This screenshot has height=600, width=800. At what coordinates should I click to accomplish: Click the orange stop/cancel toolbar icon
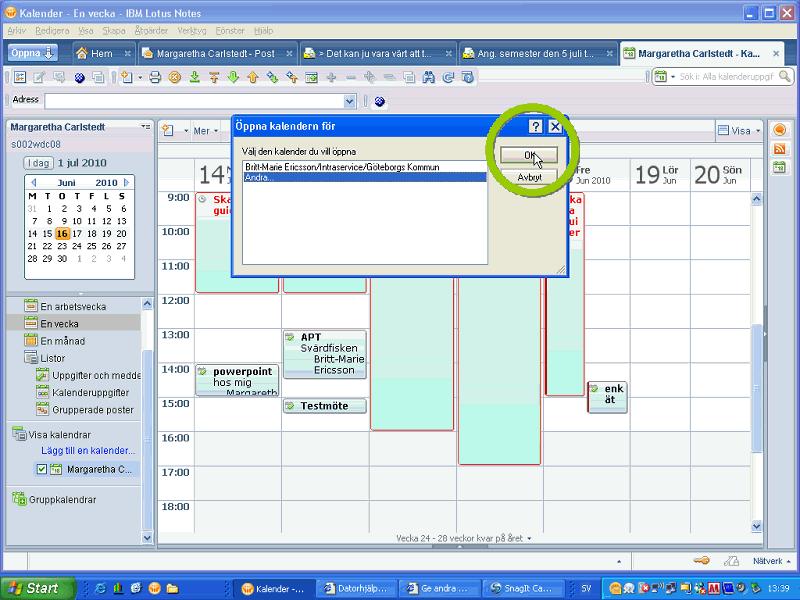(x=175, y=78)
